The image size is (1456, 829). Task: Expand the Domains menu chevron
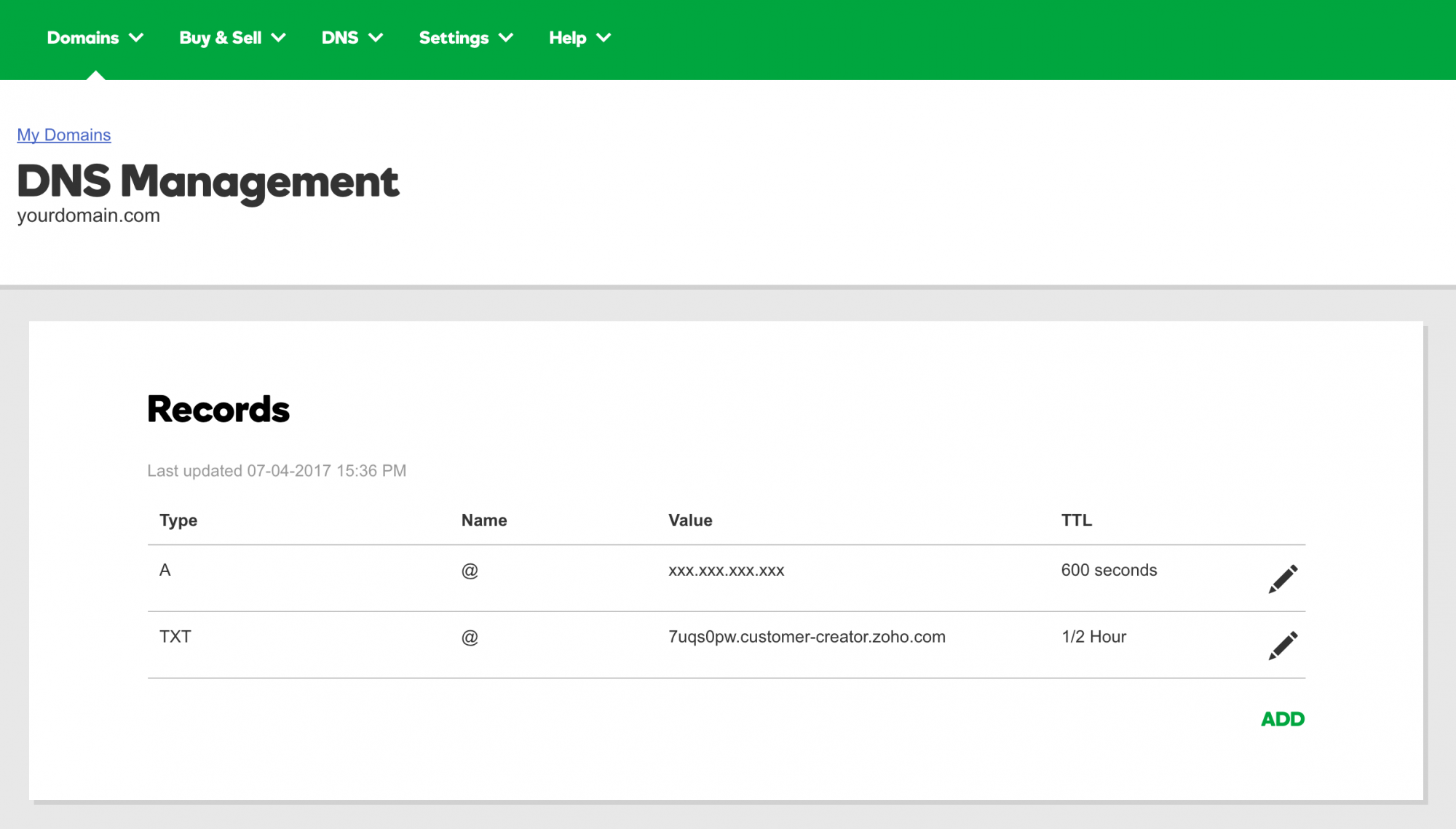coord(136,38)
